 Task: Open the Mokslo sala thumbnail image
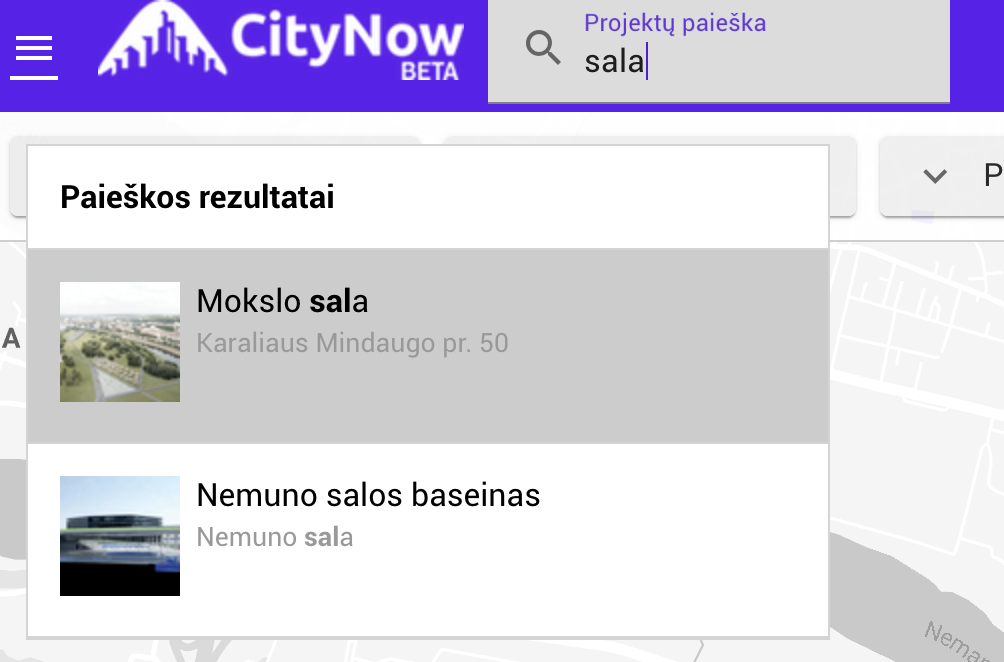click(x=120, y=342)
